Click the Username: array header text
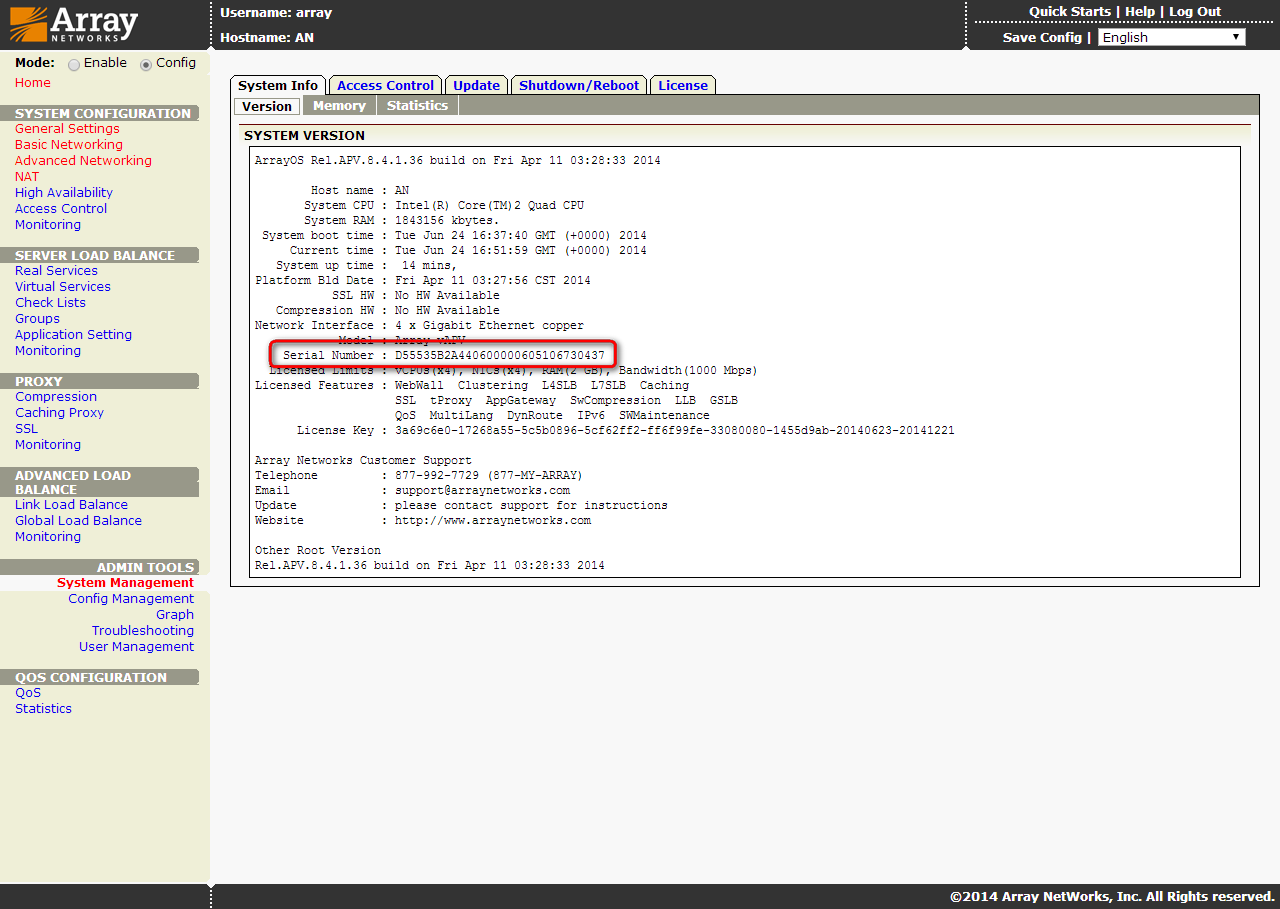The width and height of the screenshot is (1280, 909). (x=276, y=13)
